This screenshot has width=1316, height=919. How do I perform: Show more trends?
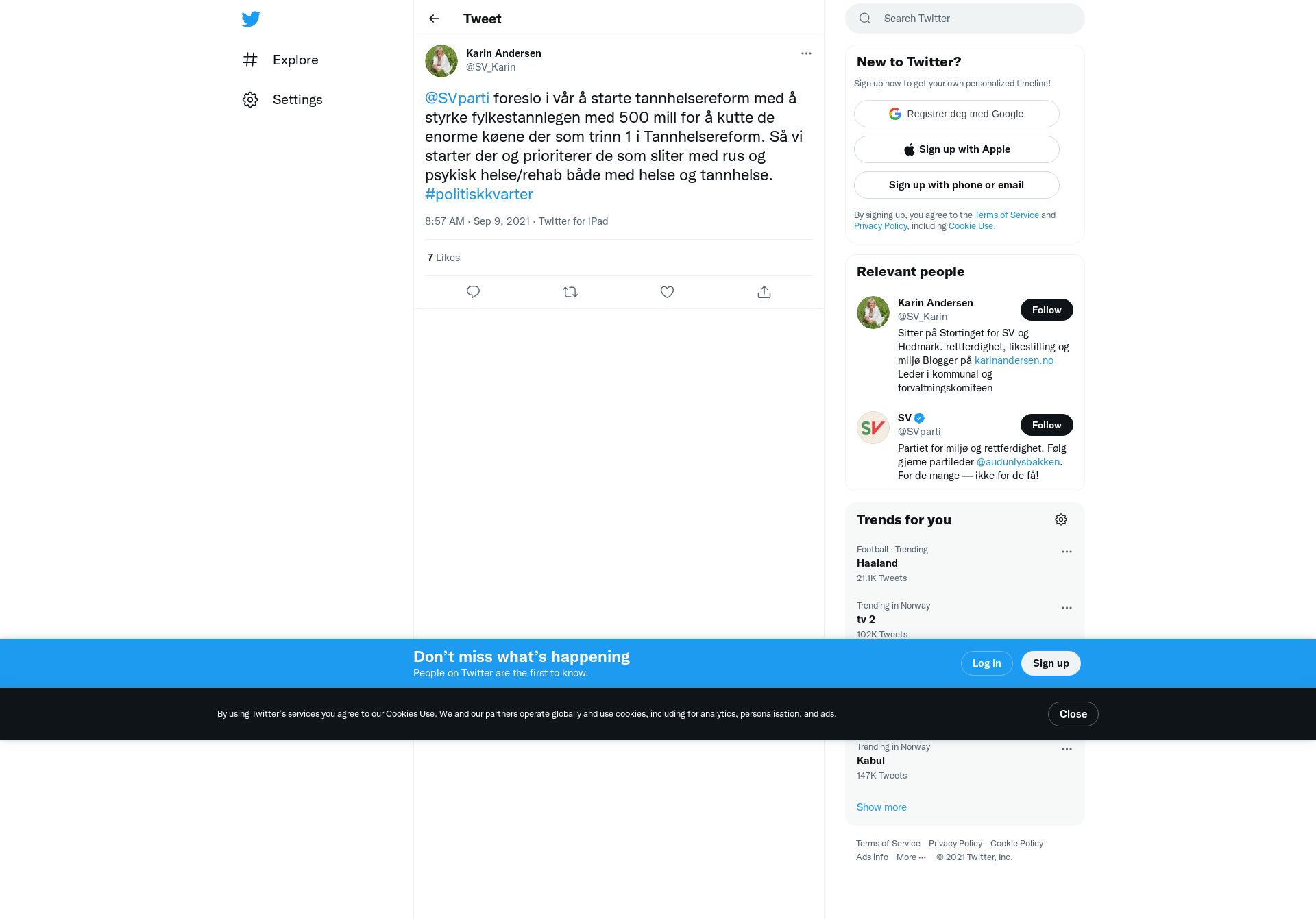pos(881,807)
